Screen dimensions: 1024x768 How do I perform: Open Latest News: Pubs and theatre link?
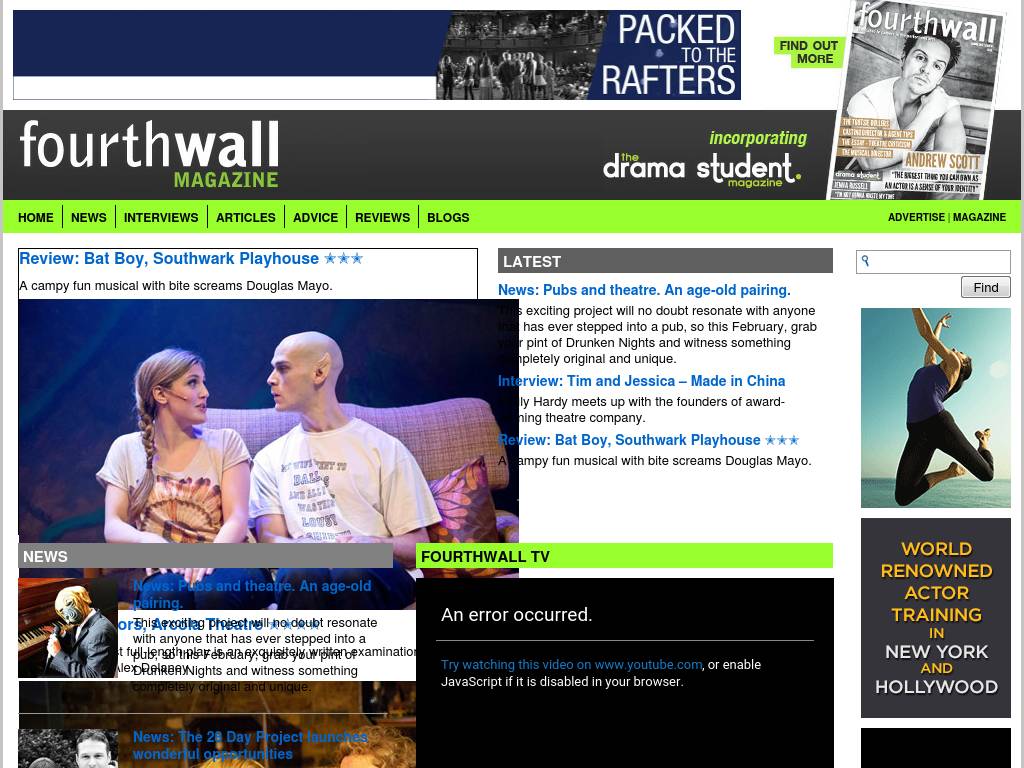pyautogui.click(x=644, y=290)
